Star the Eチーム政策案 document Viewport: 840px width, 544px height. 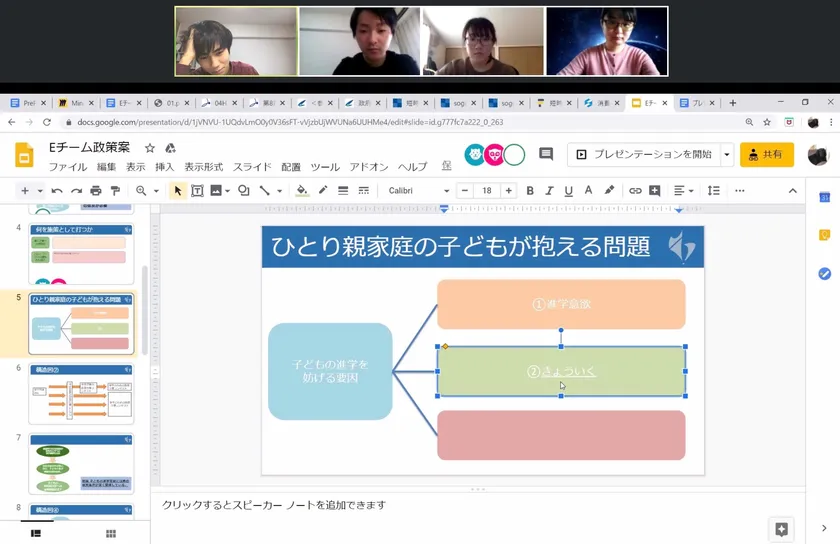click(x=150, y=147)
